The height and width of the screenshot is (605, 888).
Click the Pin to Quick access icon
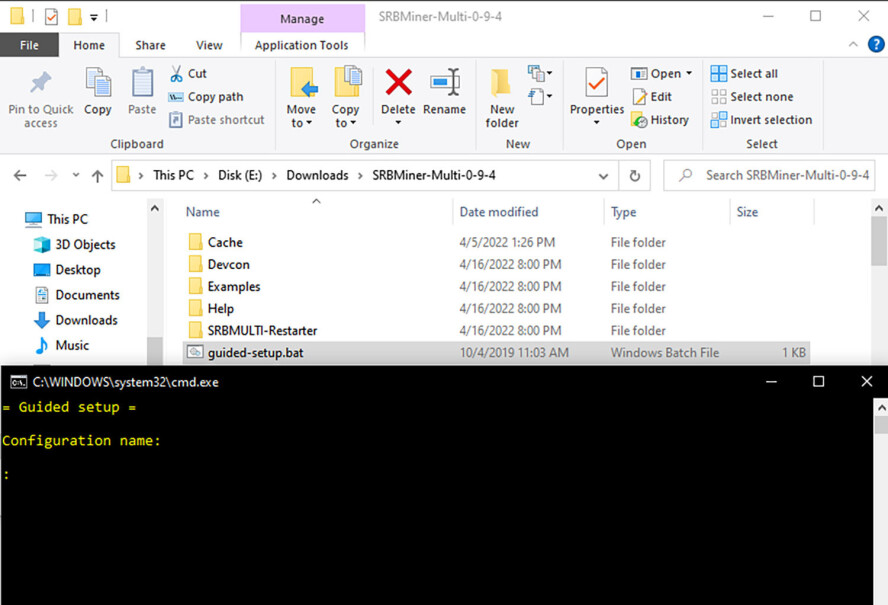point(41,83)
